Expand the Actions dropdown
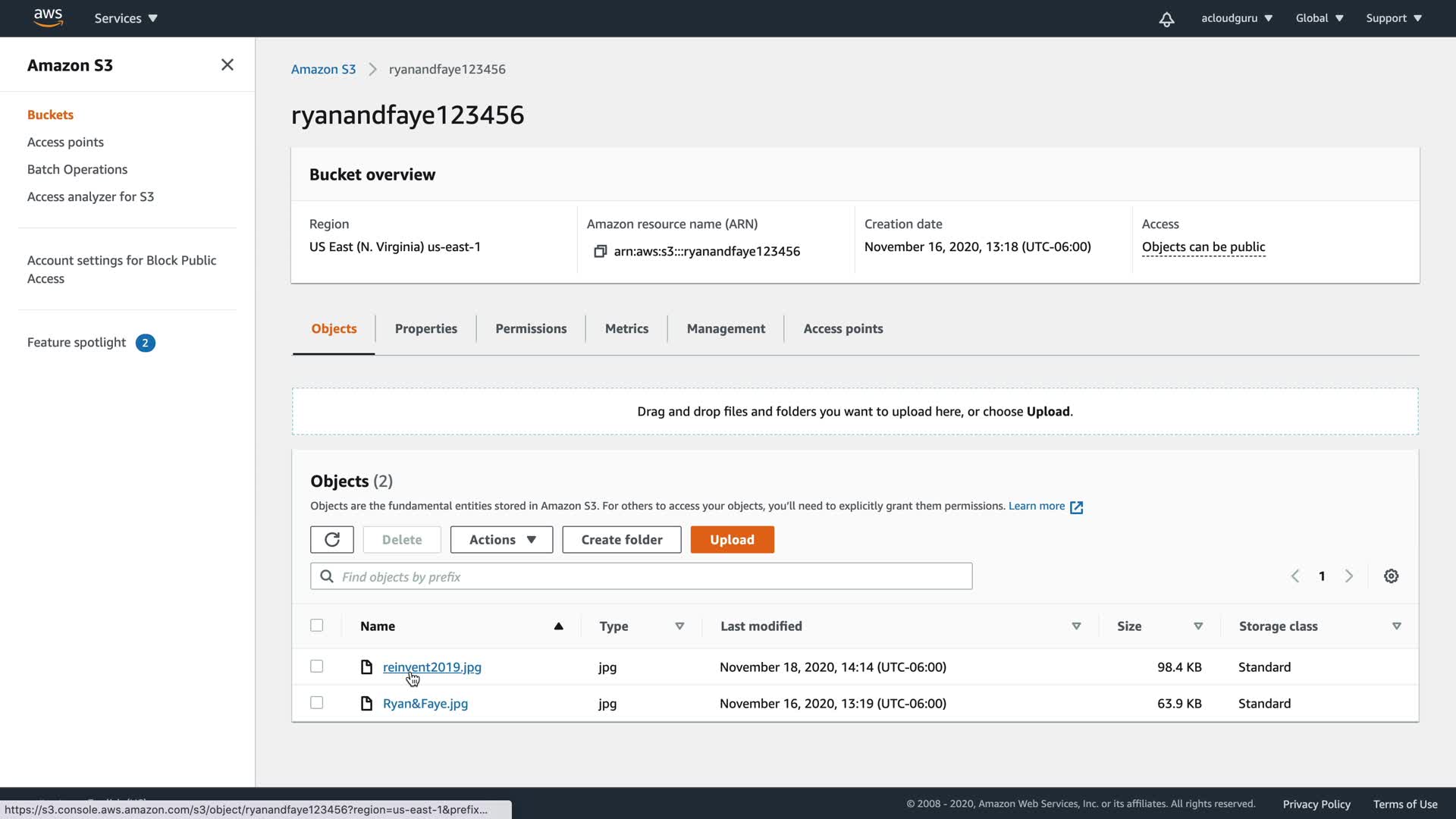 tap(501, 539)
